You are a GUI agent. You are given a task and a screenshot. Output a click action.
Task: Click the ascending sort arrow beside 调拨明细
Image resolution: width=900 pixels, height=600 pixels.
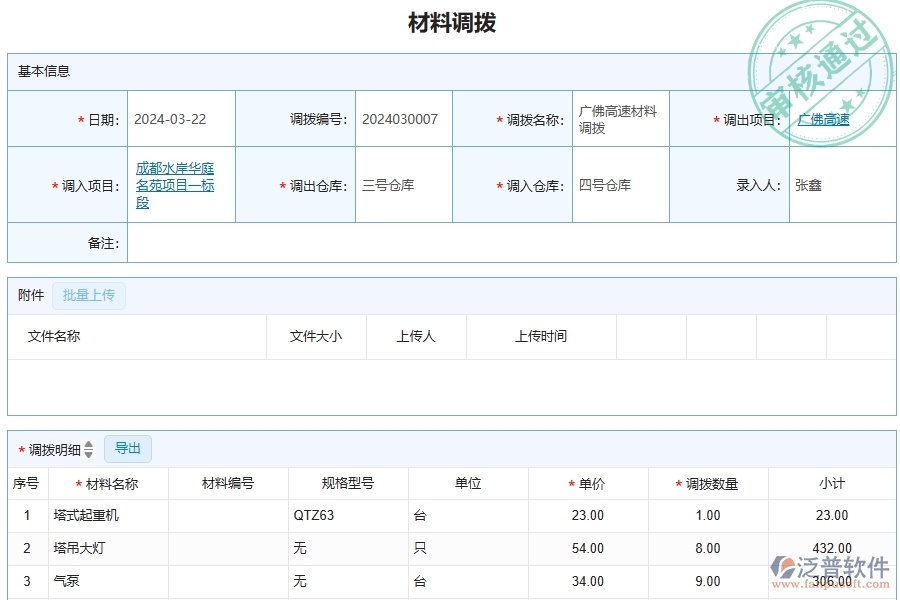(x=88, y=446)
